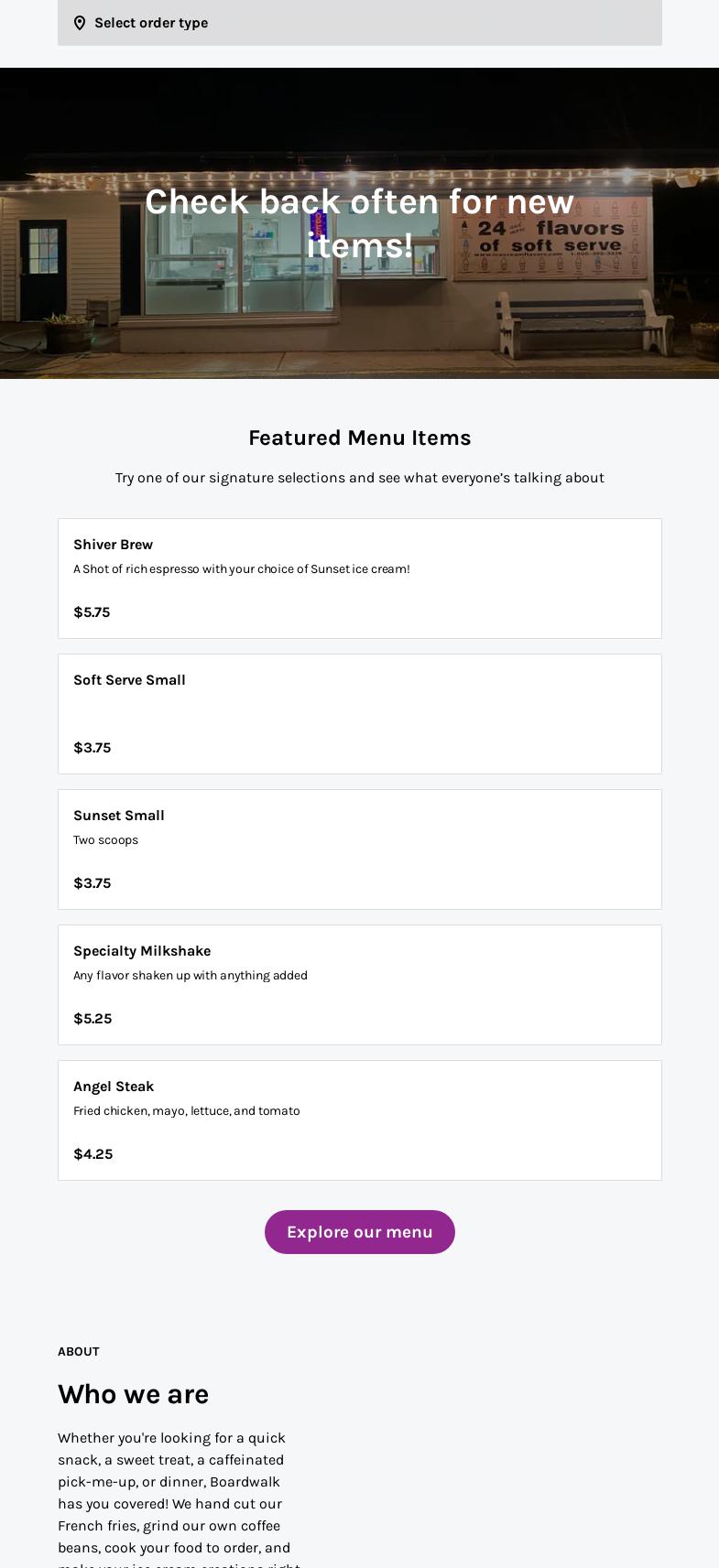Open the Sunset Small item title
This screenshot has height=1568, width=719.
point(119,816)
